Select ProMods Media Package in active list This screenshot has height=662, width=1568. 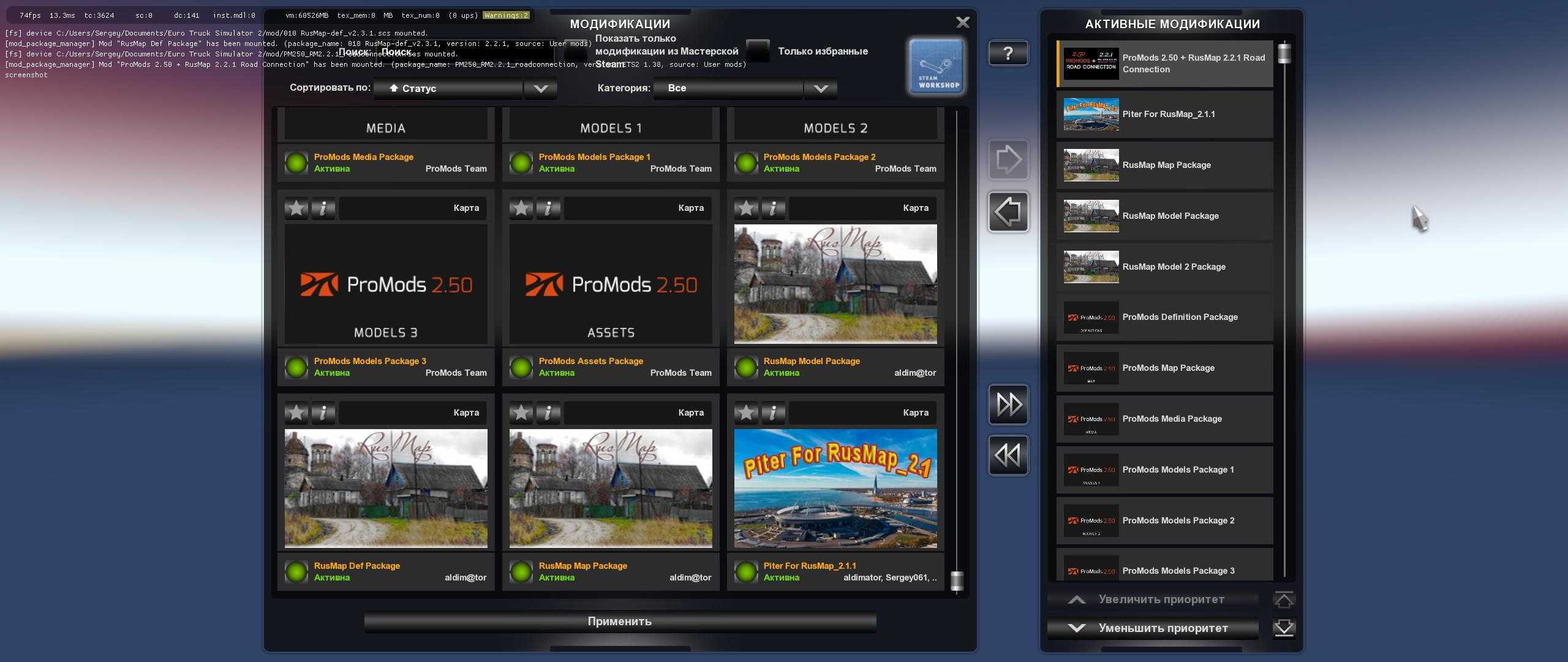coord(1164,419)
